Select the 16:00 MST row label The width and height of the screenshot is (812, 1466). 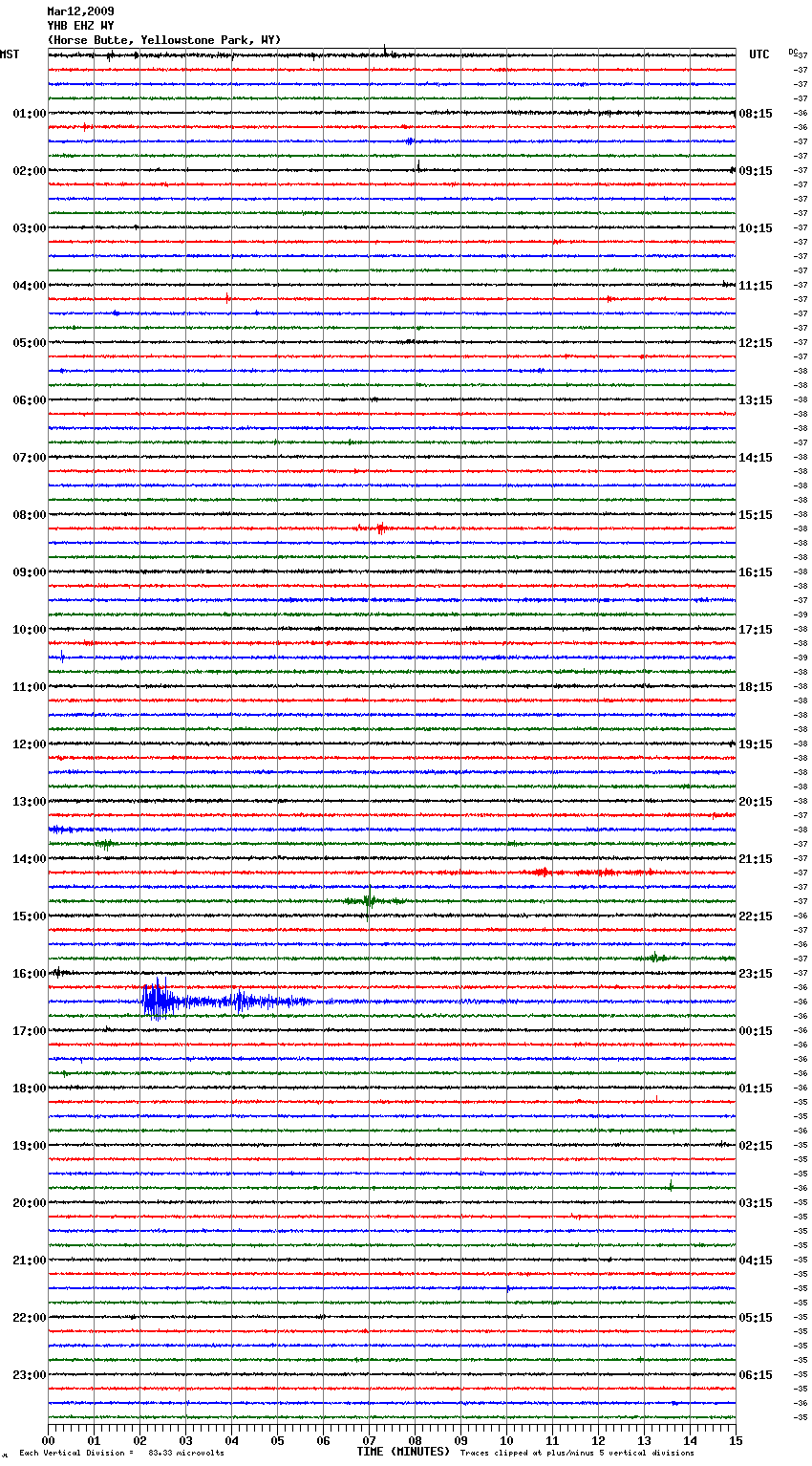pos(30,974)
